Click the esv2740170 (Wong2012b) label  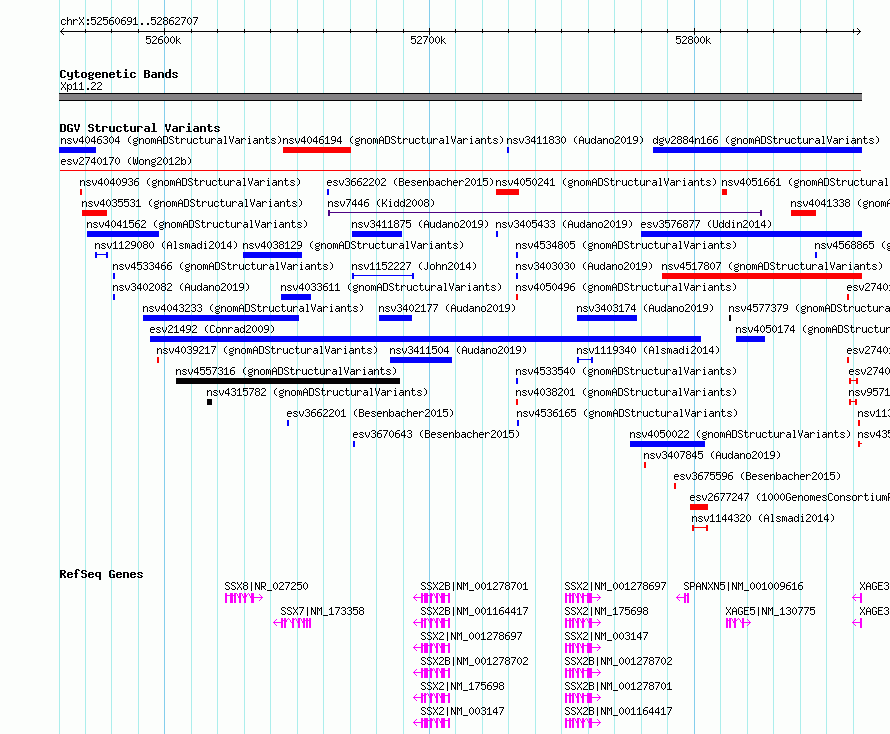pos(126,161)
